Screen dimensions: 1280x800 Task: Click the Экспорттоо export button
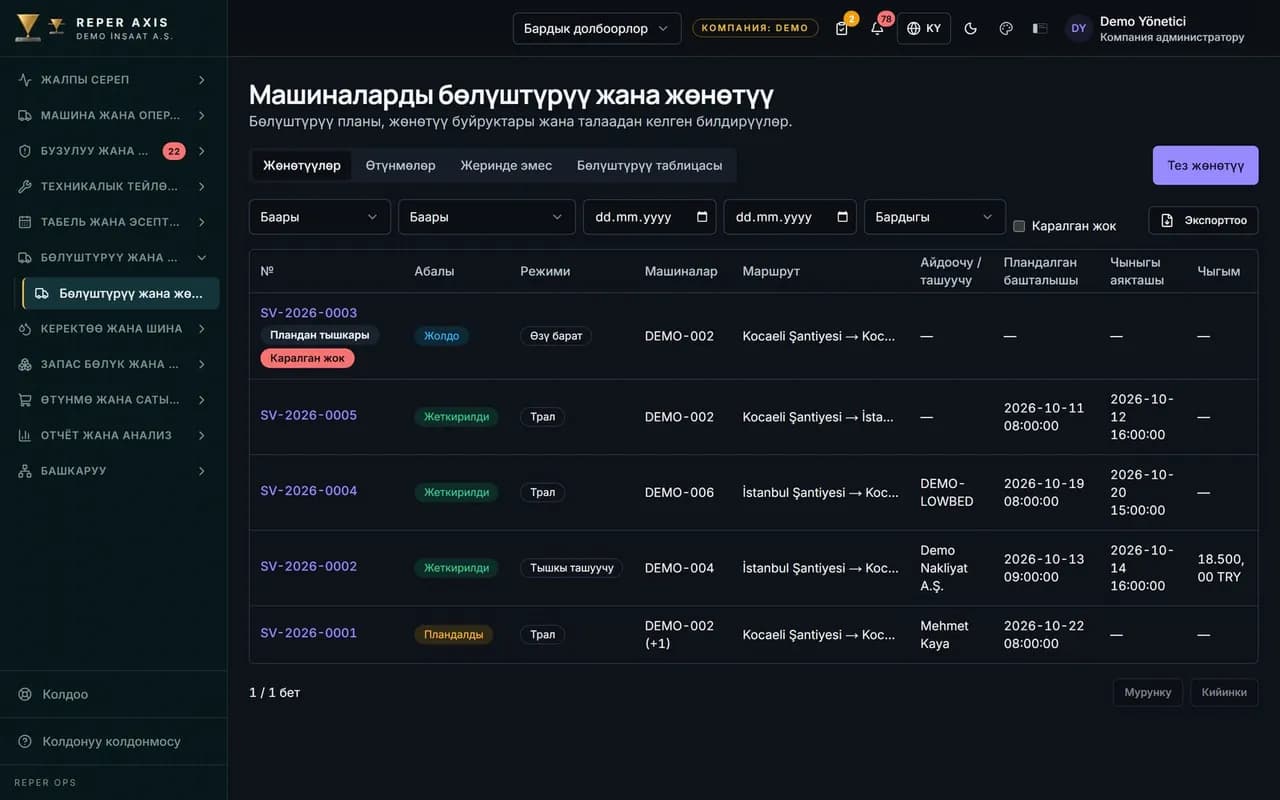tap(1204, 220)
